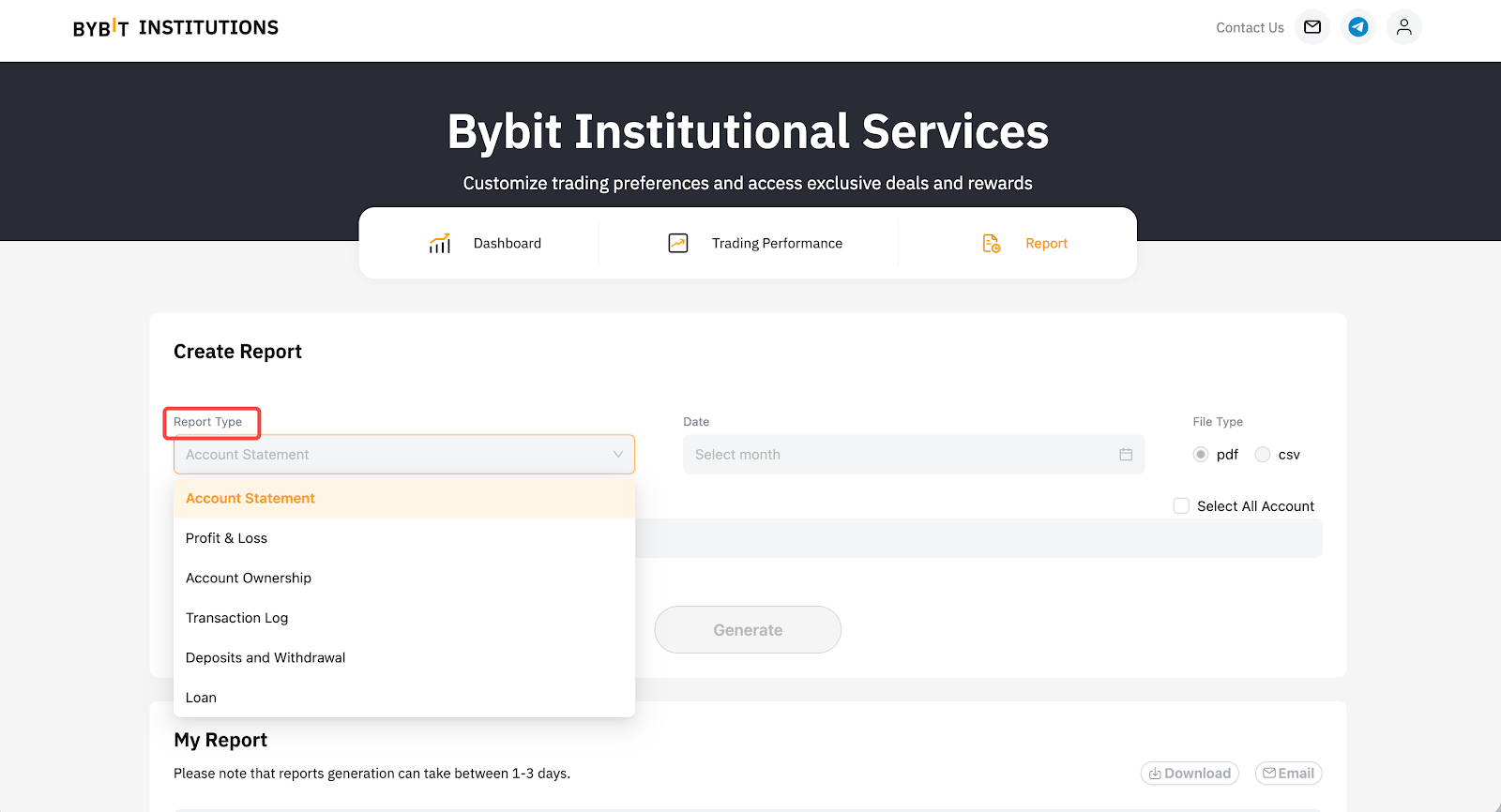
Task: Click the Download button in My Report
Action: pos(1190,774)
